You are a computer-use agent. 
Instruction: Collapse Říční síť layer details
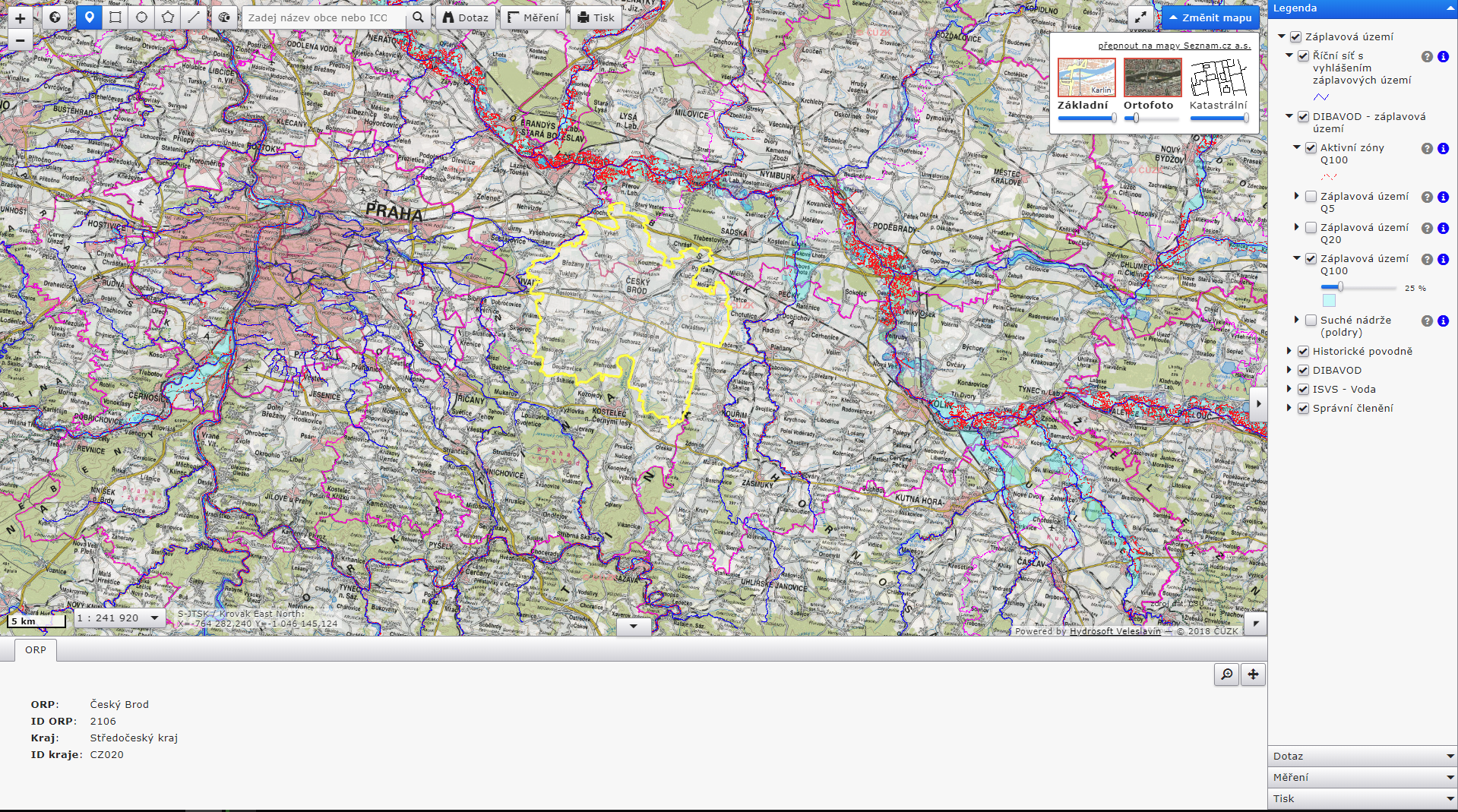[1289, 55]
